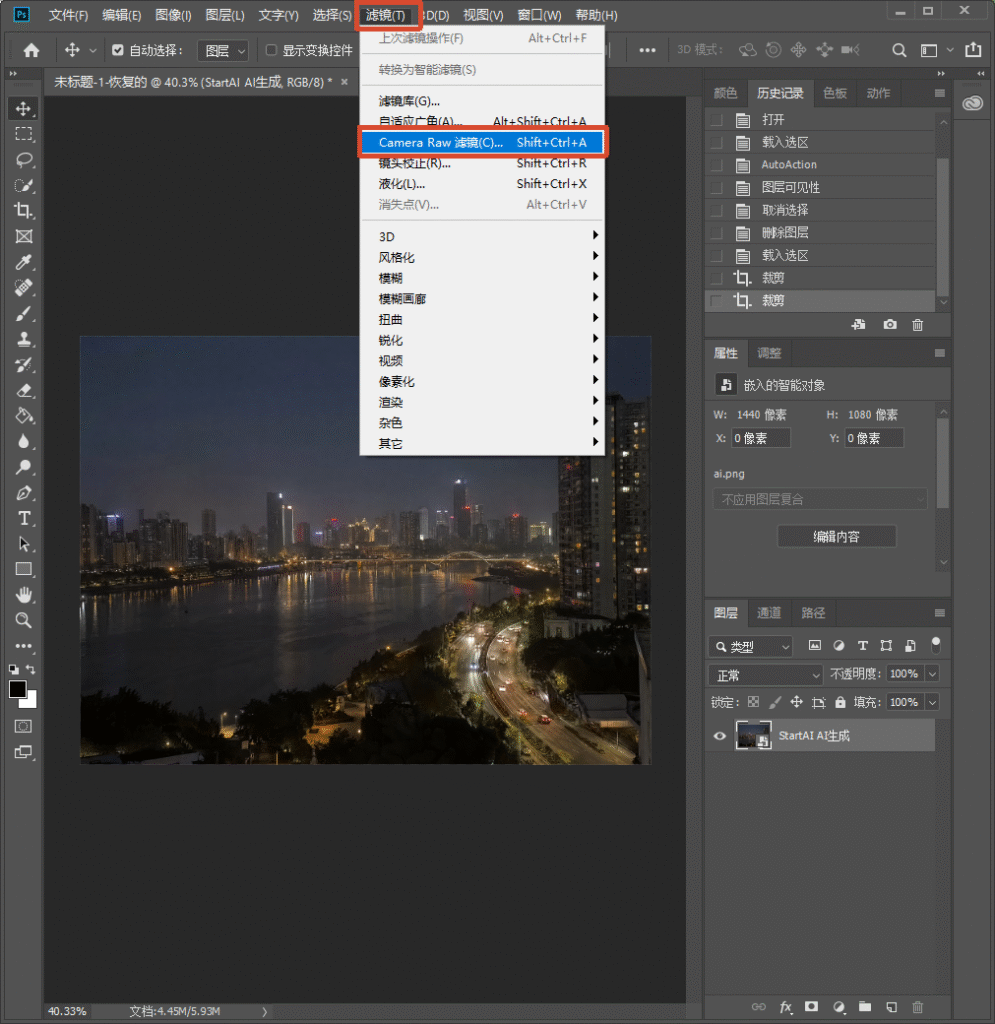The image size is (995, 1024).
Task: Select the 载入选区 history state below 删除图层
Action: point(821,255)
